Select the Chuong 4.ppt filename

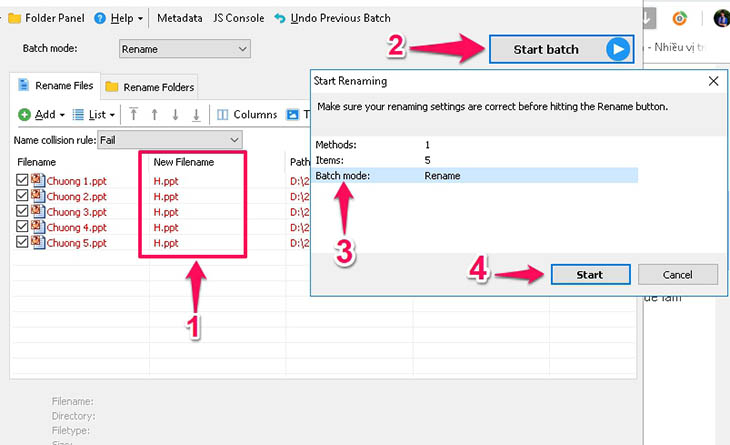76,228
